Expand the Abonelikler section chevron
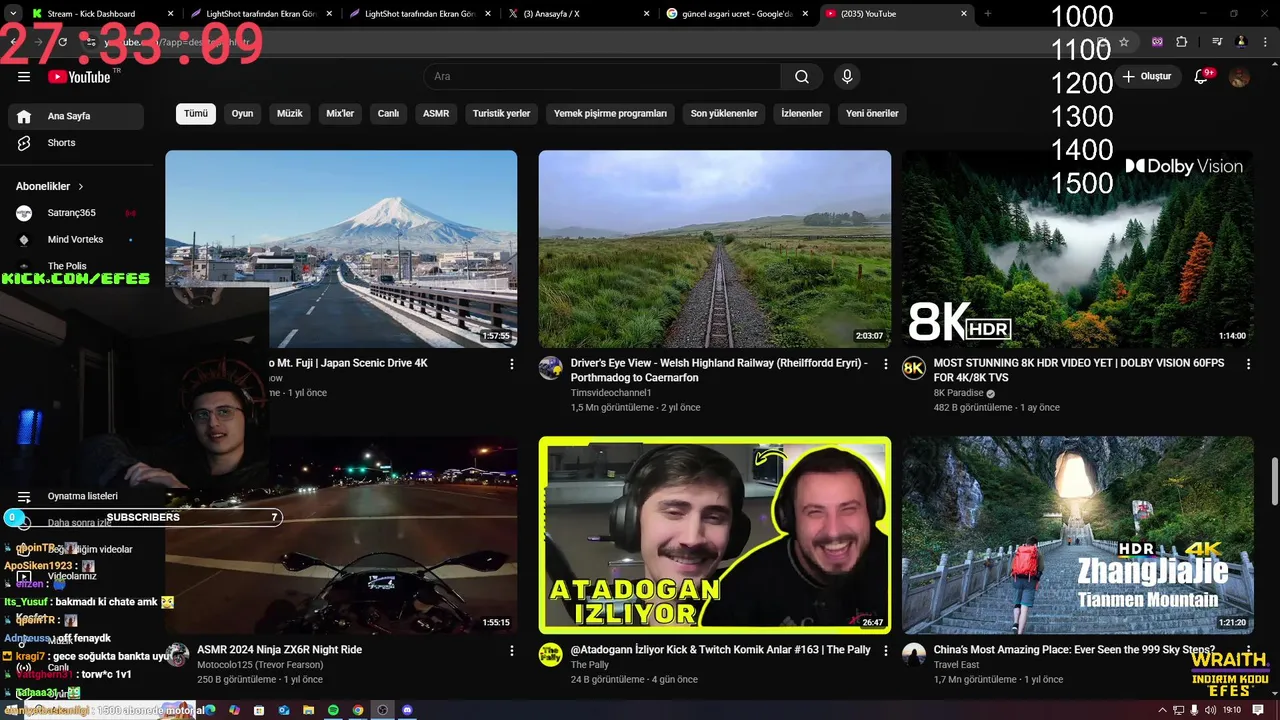The image size is (1280, 720). click(x=81, y=186)
